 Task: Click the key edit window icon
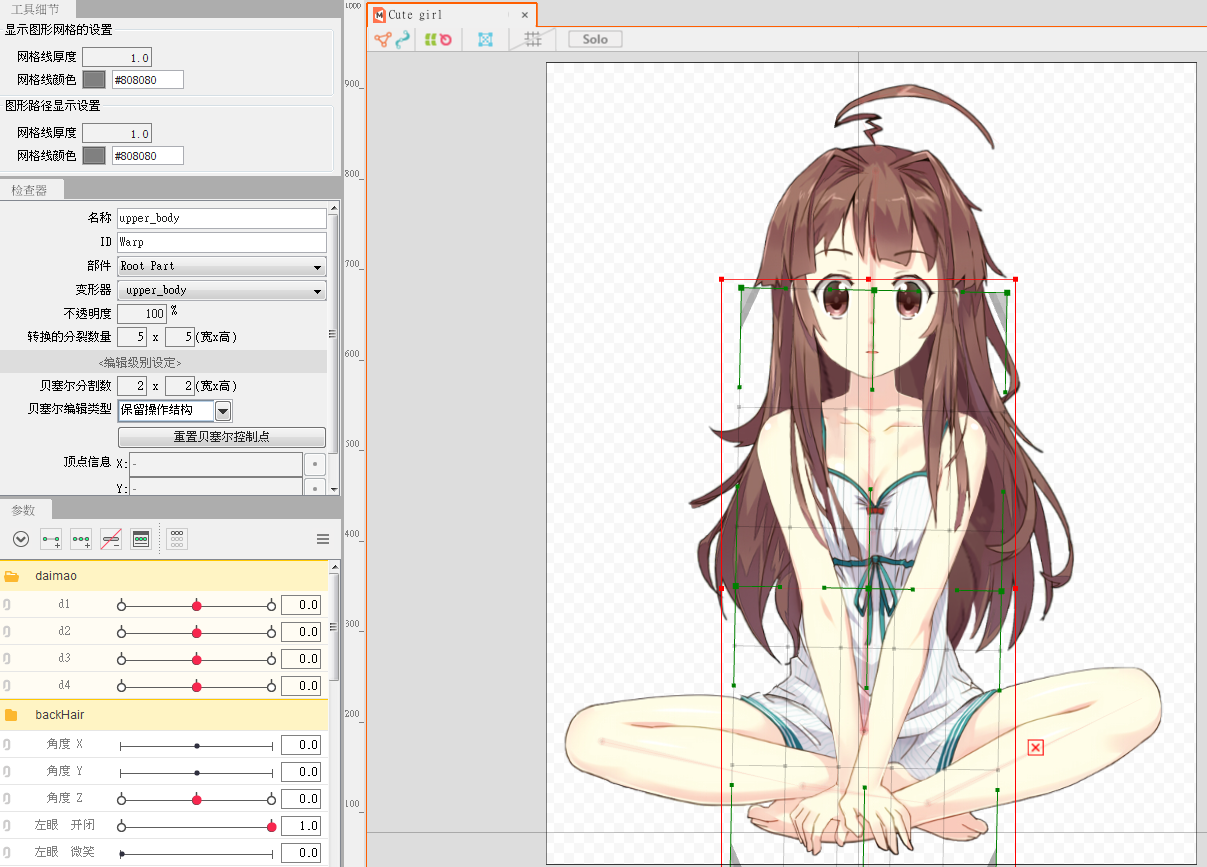pos(141,539)
